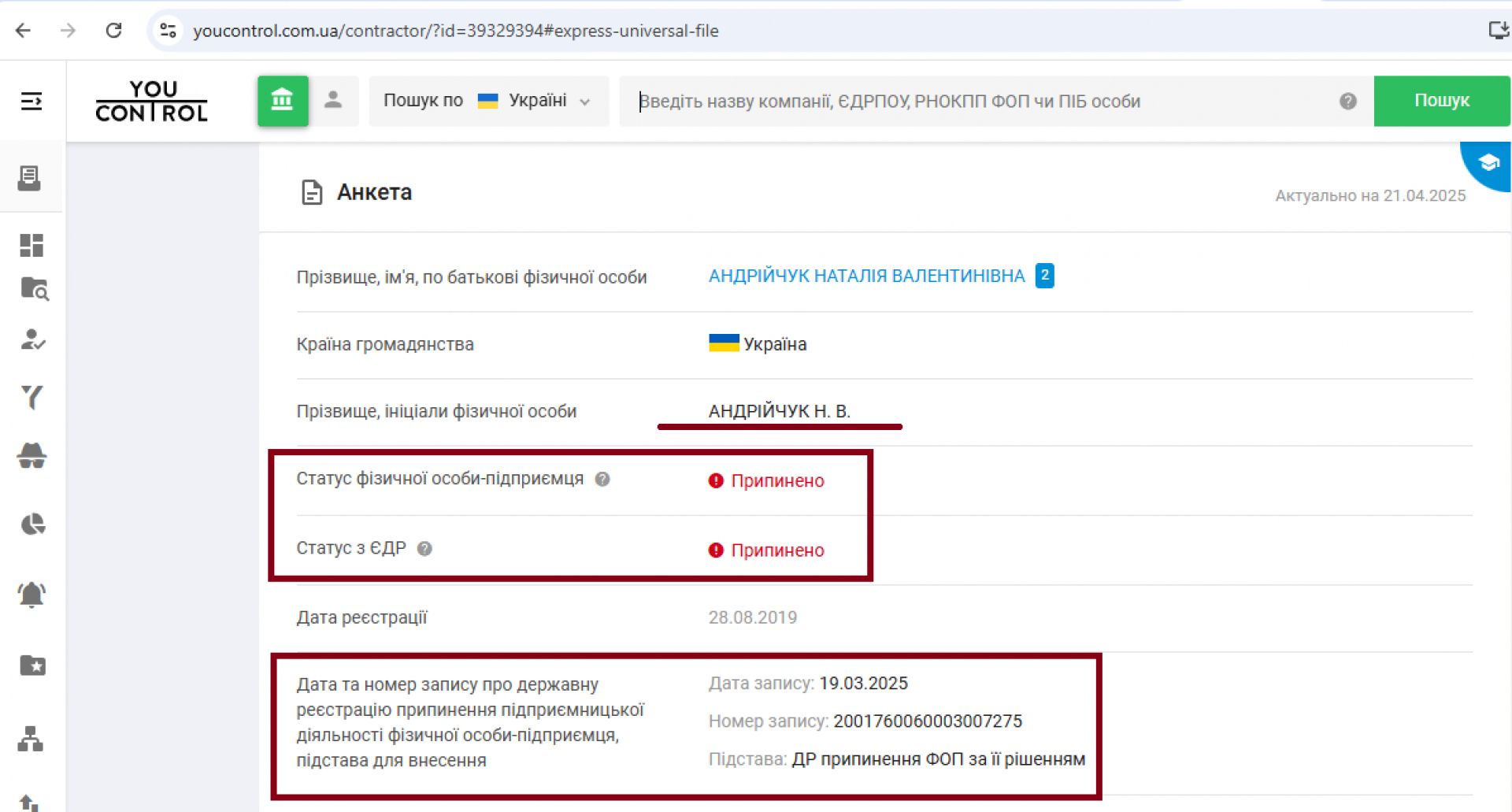The height and width of the screenshot is (812, 1512).
Task: Open dashboard tiles icon in sidebar
Action: pos(31,246)
